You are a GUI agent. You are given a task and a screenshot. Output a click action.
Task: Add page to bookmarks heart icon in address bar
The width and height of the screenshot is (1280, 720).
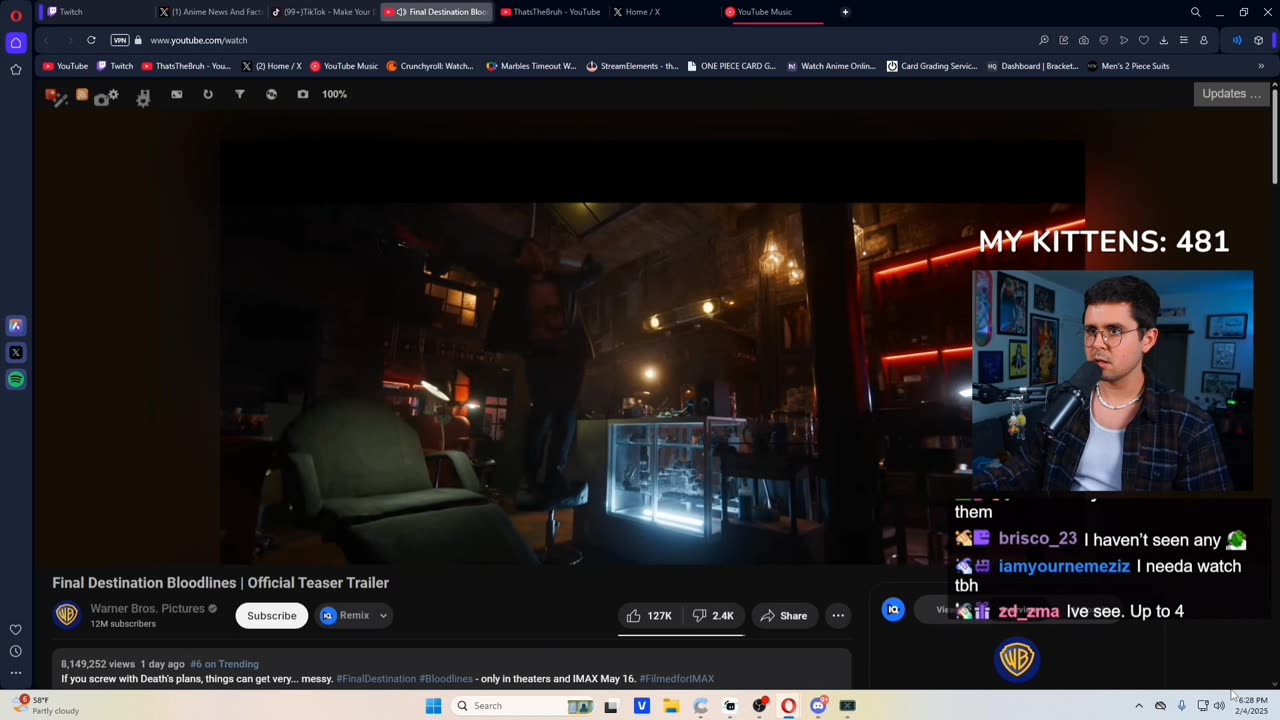(x=1144, y=40)
